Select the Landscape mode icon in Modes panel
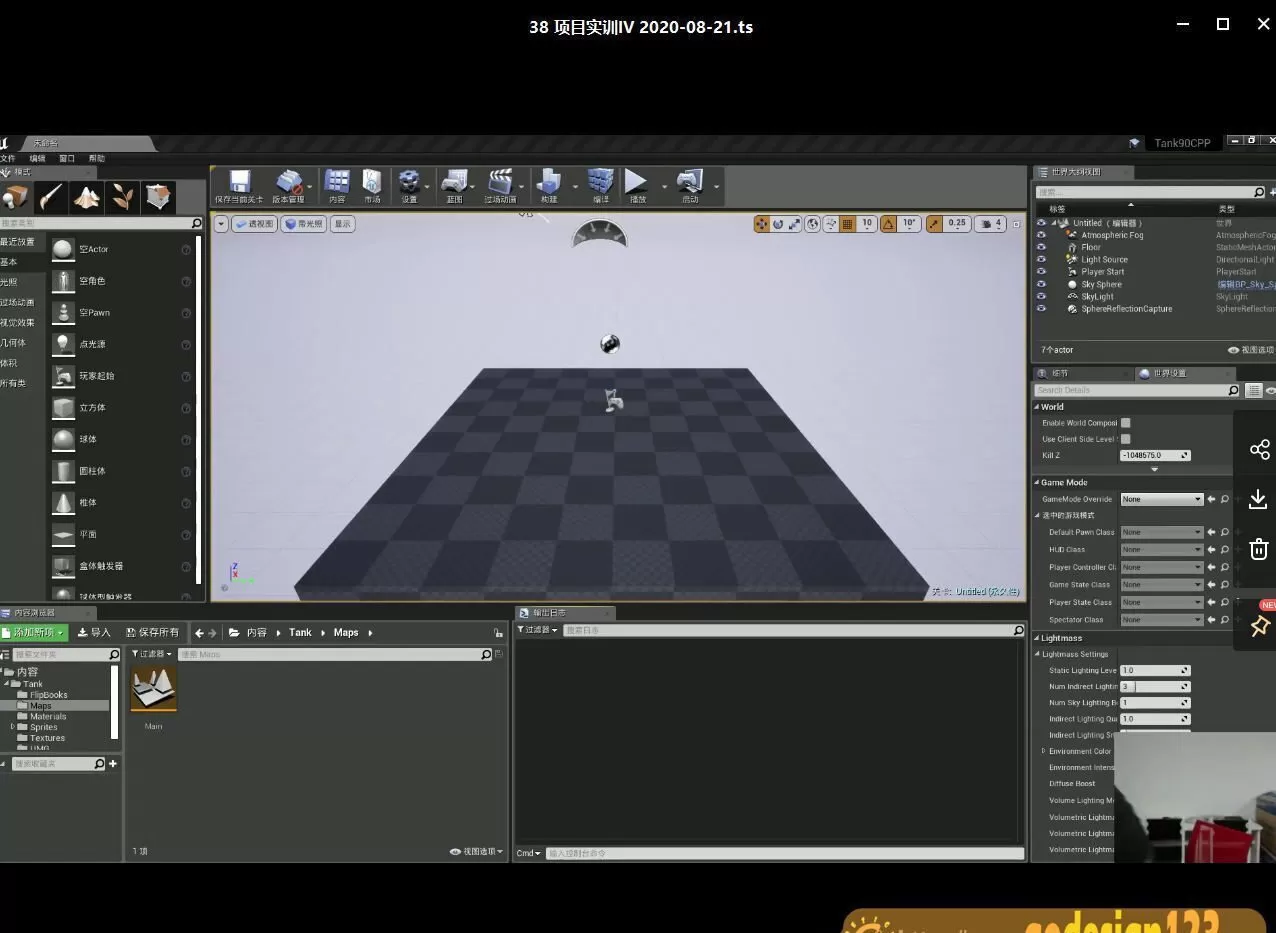 [x=85, y=197]
